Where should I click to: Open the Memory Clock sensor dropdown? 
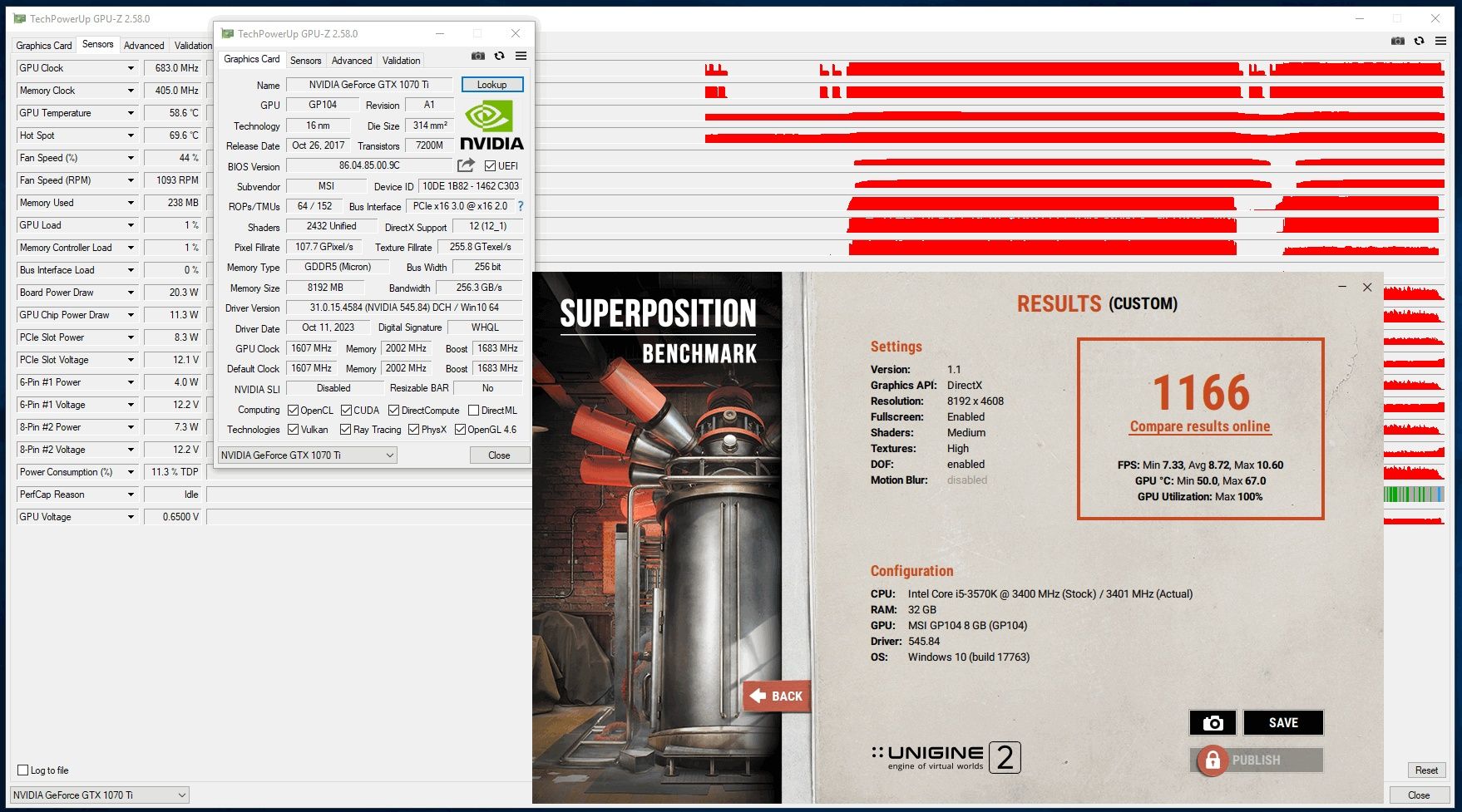[x=131, y=91]
